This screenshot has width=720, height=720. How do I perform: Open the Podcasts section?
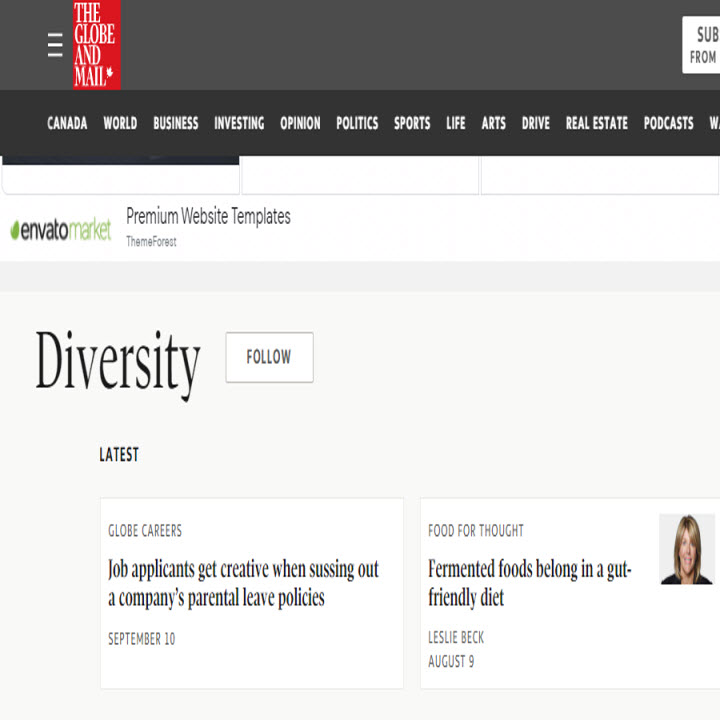[668, 123]
